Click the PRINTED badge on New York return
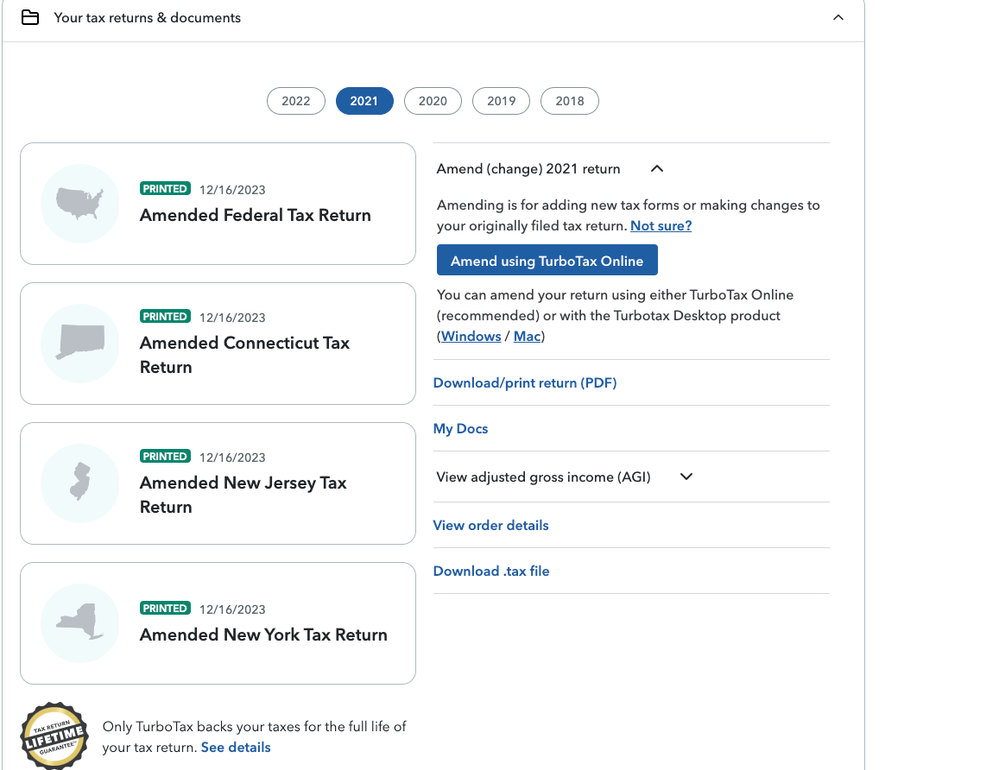999x770 pixels. point(165,608)
